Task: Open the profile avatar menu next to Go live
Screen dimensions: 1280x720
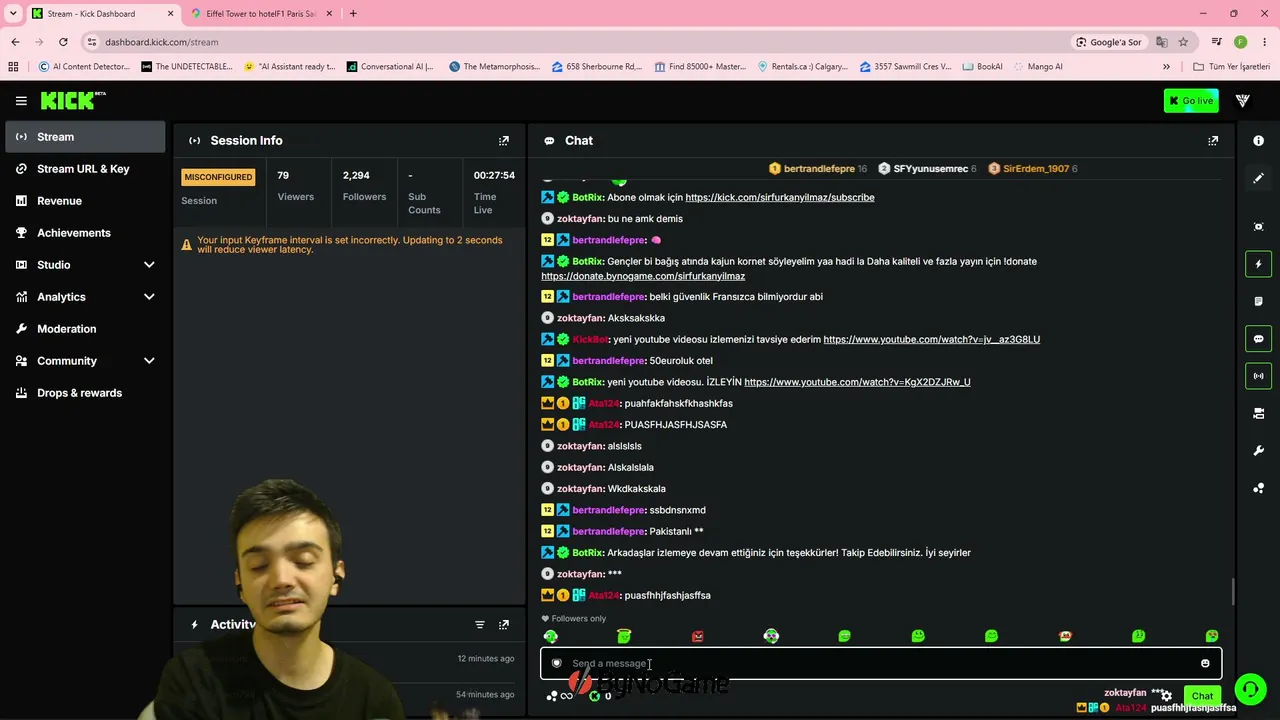Action: coord(1243,101)
